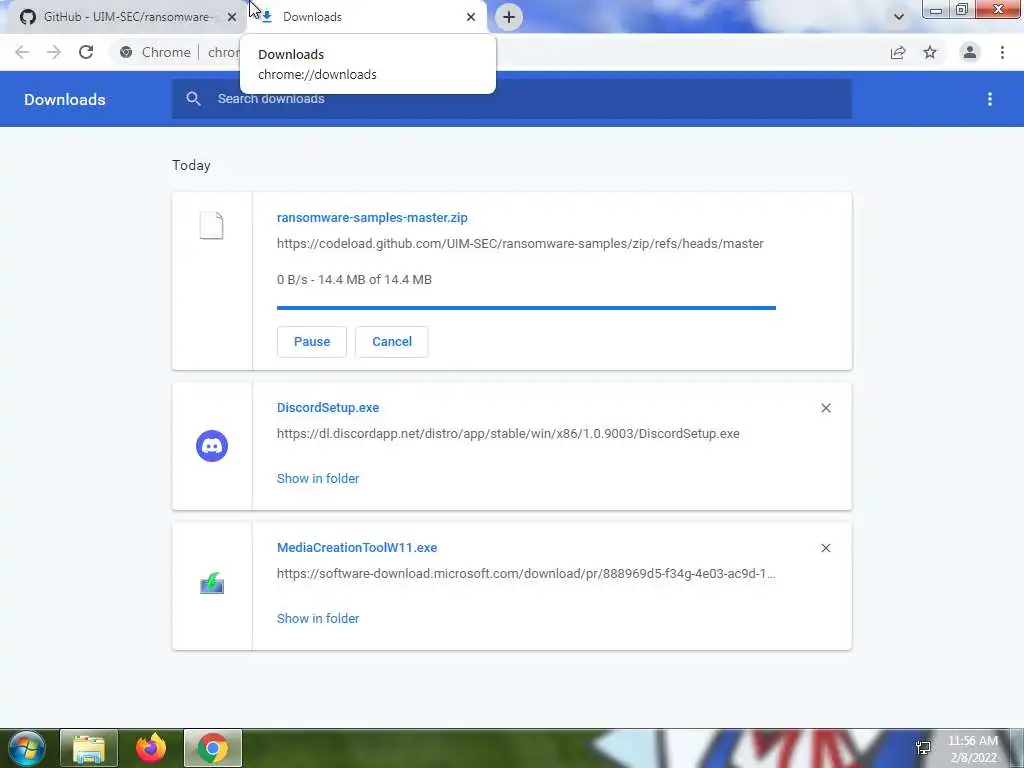Screen dimensions: 1024x768
Task: Remove MediaCreationToolW11.exe from list
Action: pos(825,548)
